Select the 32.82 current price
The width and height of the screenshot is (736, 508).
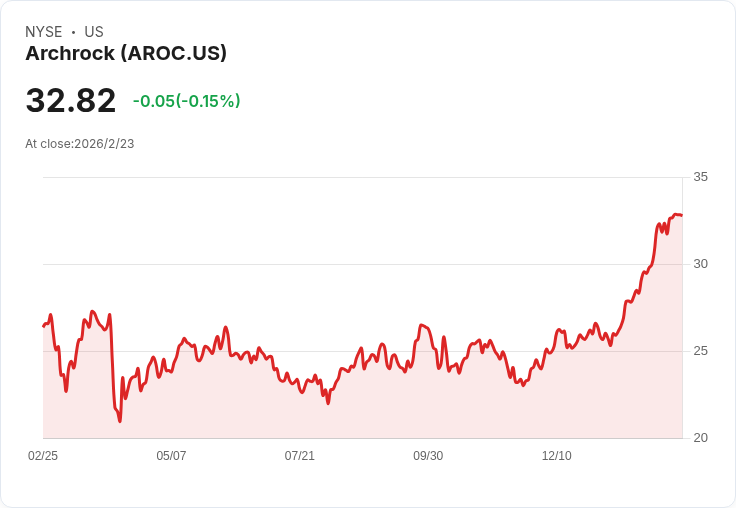coord(71,100)
